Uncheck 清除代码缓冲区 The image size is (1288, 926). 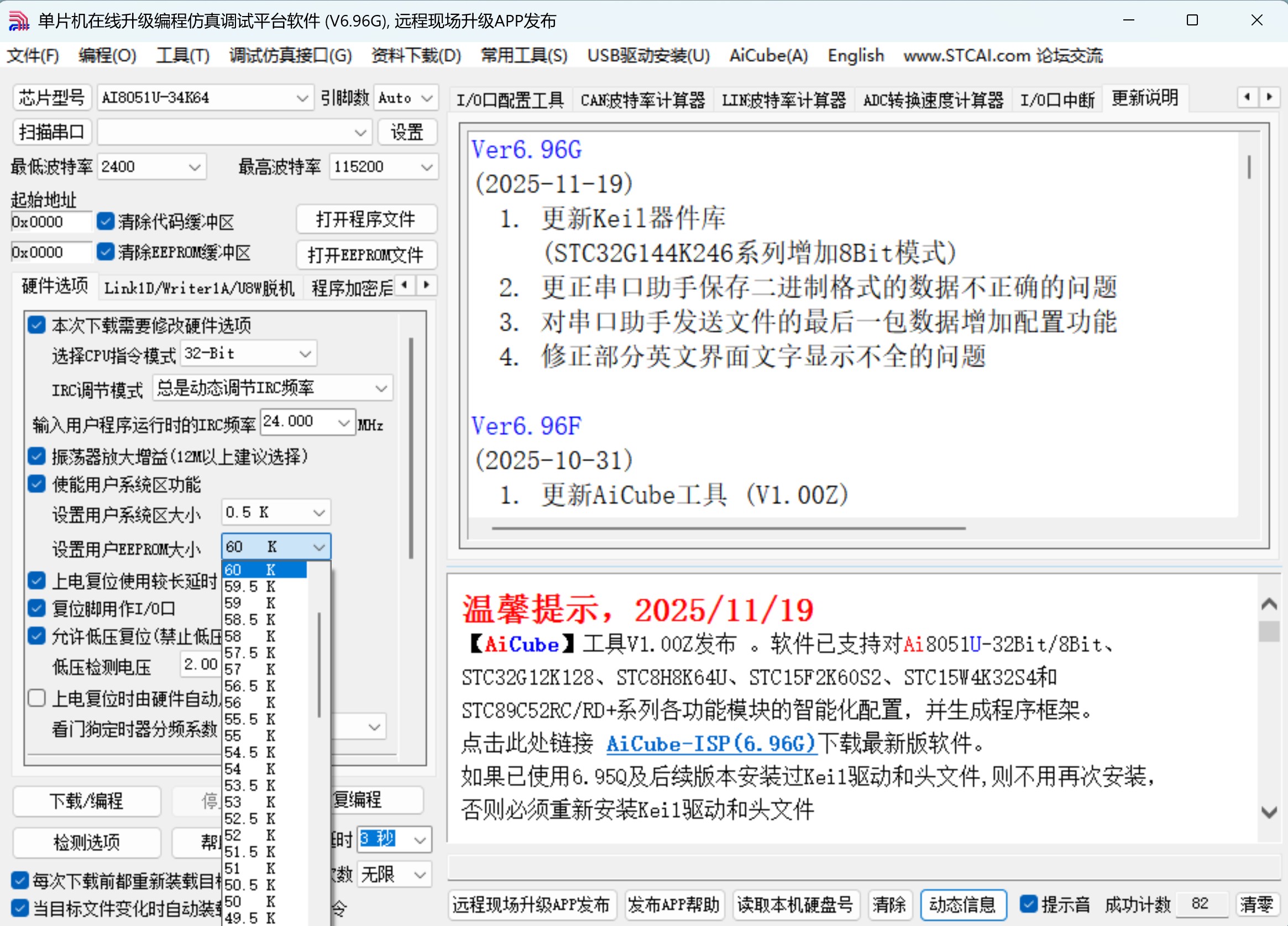[105, 221]
